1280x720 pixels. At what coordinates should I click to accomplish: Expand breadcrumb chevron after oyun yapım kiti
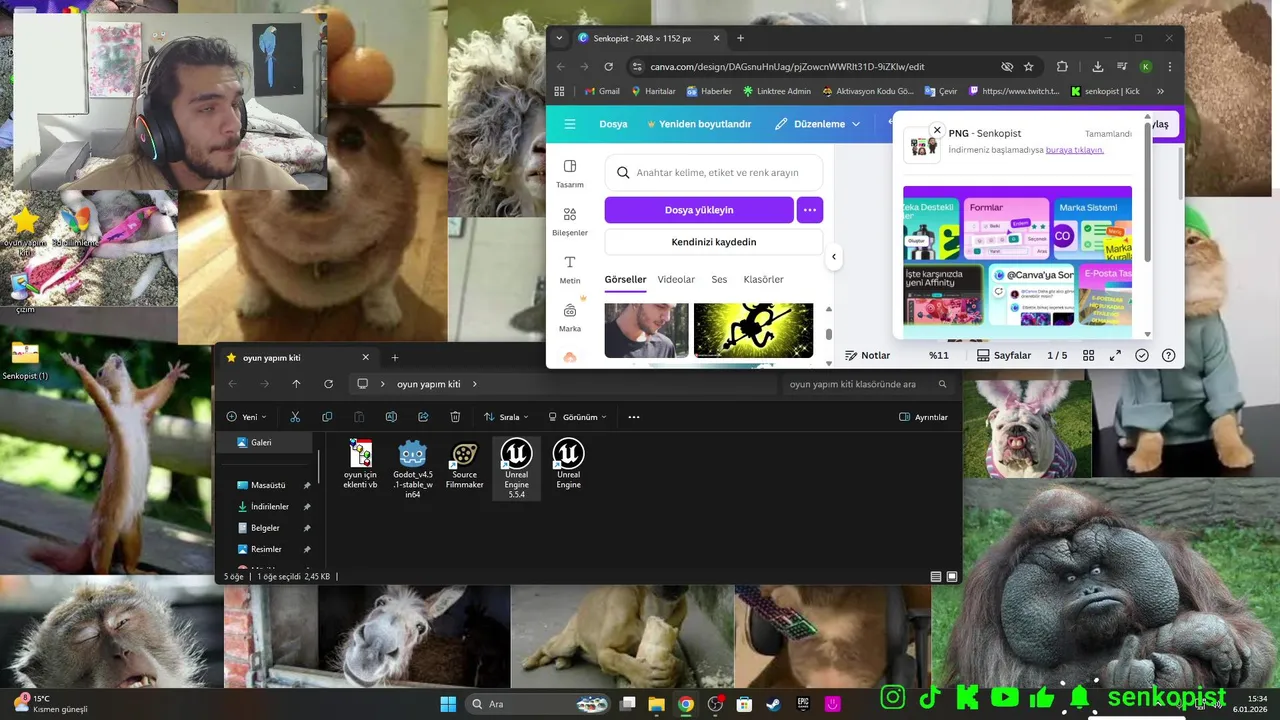[x=474, y=384]
